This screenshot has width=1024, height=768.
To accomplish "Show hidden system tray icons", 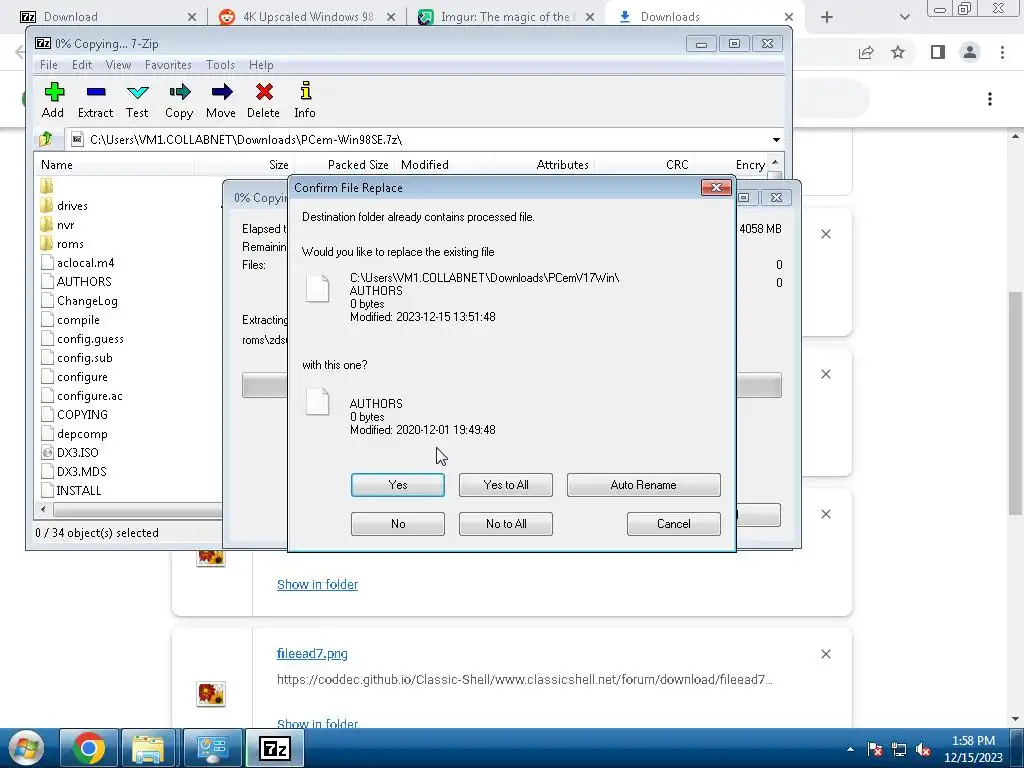I will click(850, 750).
